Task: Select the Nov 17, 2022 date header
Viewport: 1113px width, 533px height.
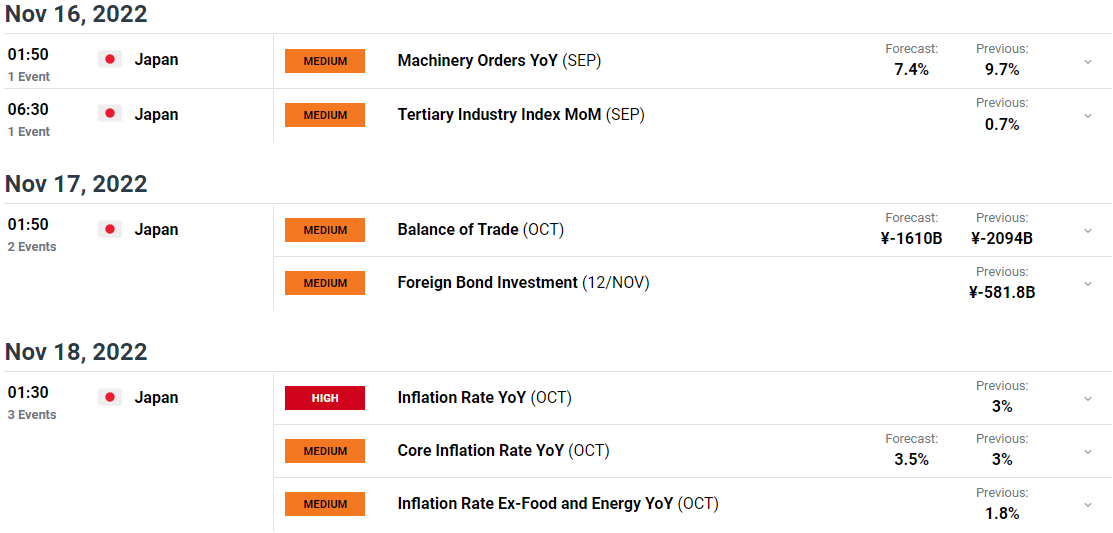Action: point(76,184)
